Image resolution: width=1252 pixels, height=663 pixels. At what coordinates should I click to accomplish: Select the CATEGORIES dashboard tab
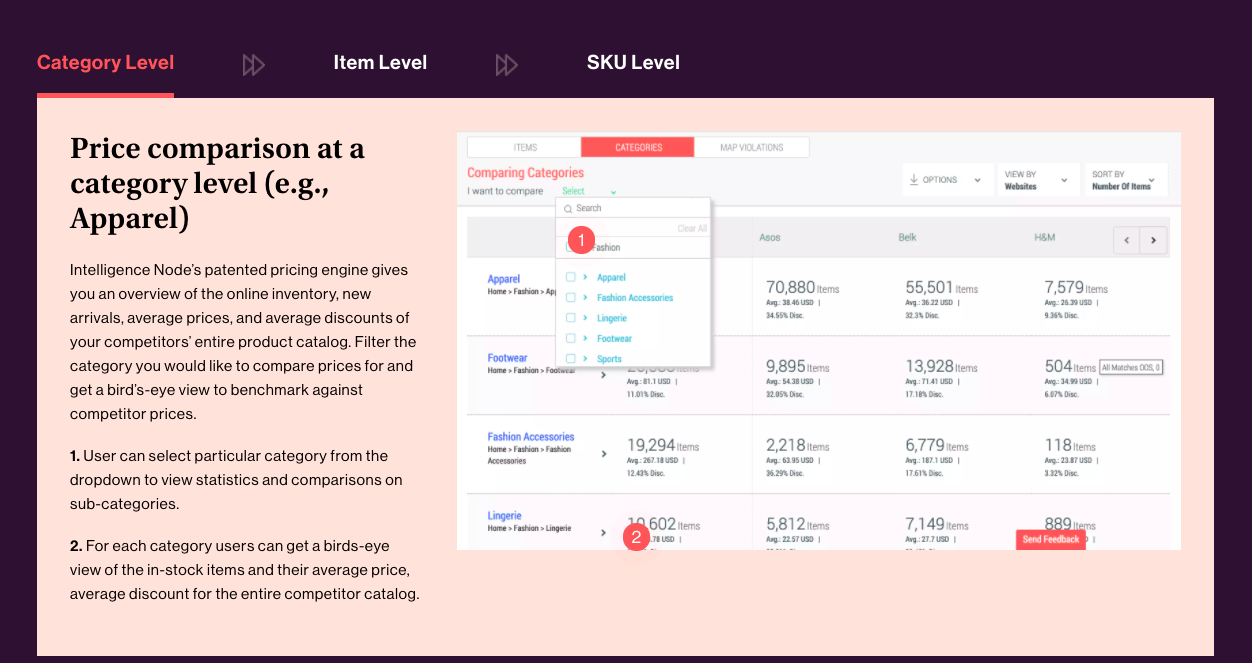(x=638, y=147)
